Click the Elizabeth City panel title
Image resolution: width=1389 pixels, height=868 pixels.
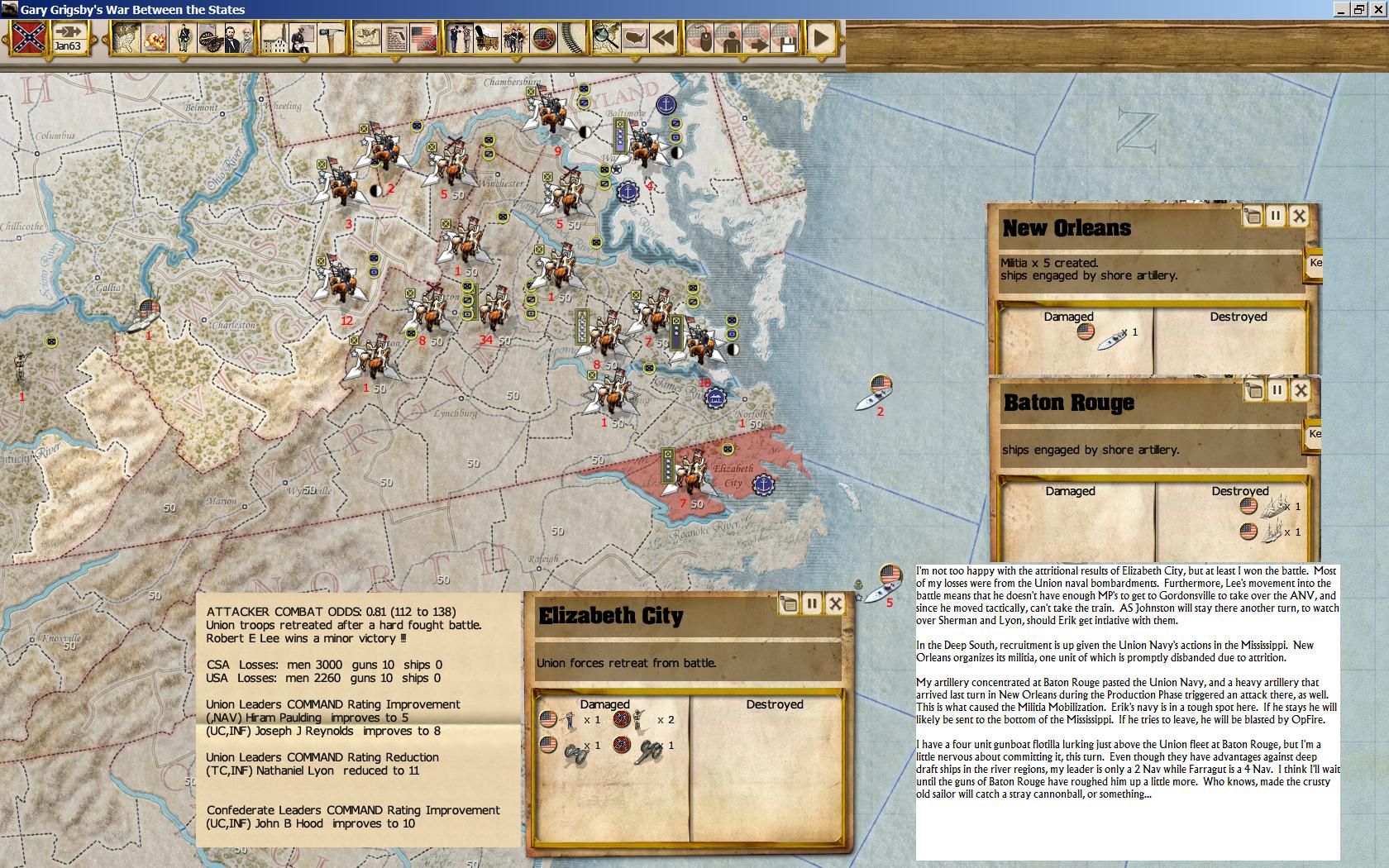(611, 616)
